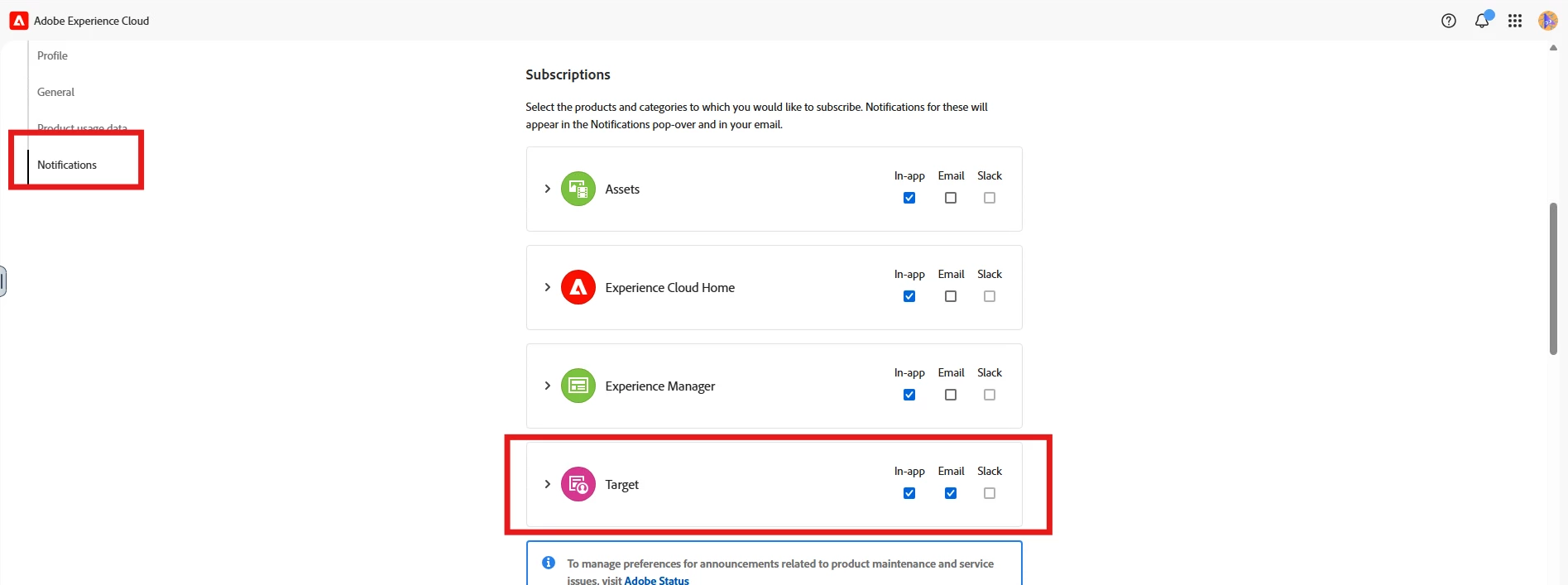Screen dimensions: 1568x585
Task: Expand the Experience Manager row
Action: (547, 386)
